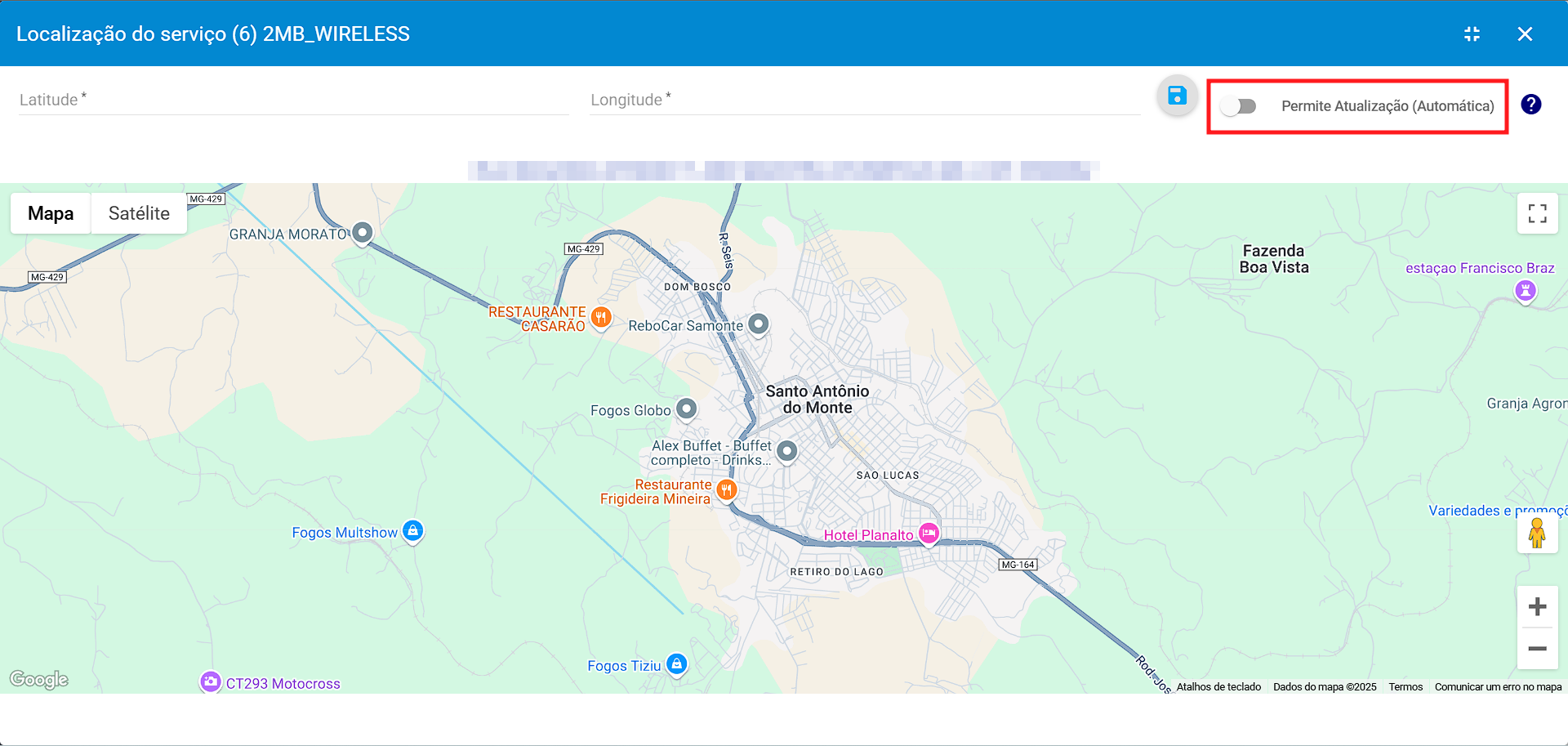
Task: Select Restaurante Frigideira Mineira pin
Action: click(x=726, y=490)
